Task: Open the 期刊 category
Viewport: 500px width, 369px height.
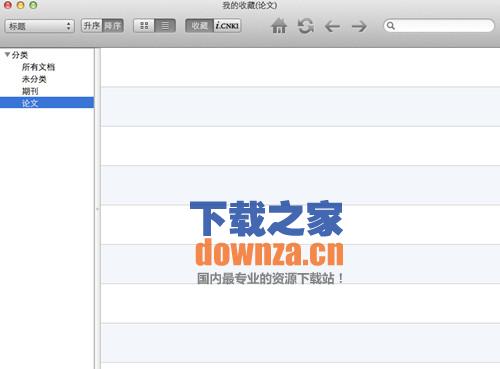Action: pos(30,91)
